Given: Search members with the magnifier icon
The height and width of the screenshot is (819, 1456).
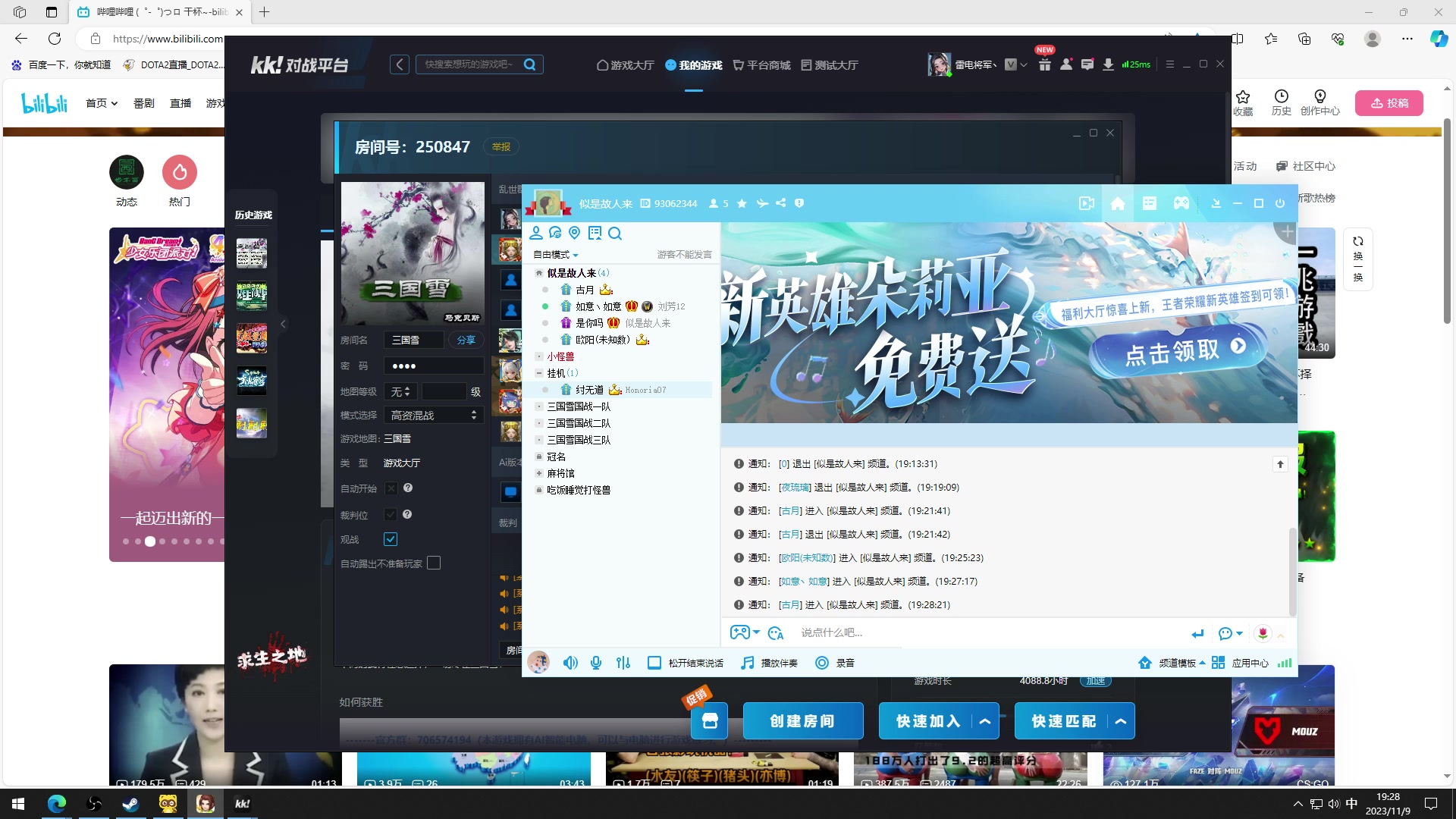Looking at the screenshot, I should click(615, 234).
